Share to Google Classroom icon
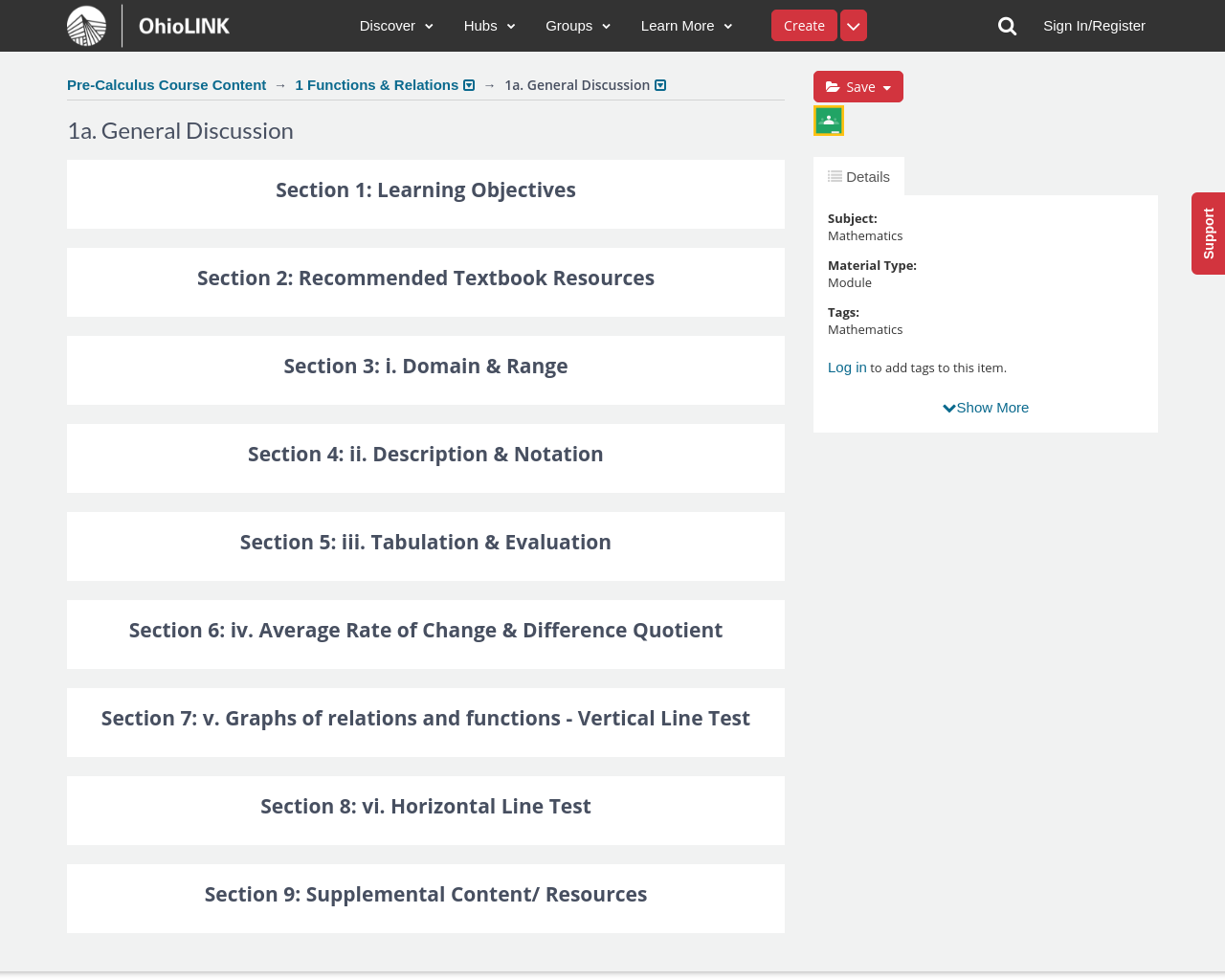The width and height of the screenshot is (1225, 980). click(x=829, y=121)
